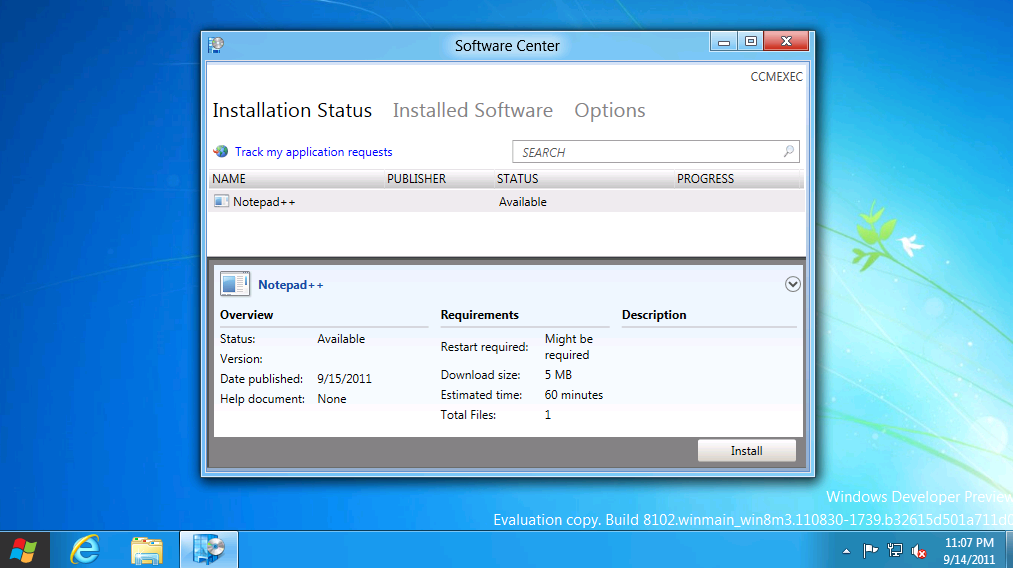Viewport: 1013px width, 568px height.
Task: Click the Start button on taskbar
Action: tap(23, 549)
